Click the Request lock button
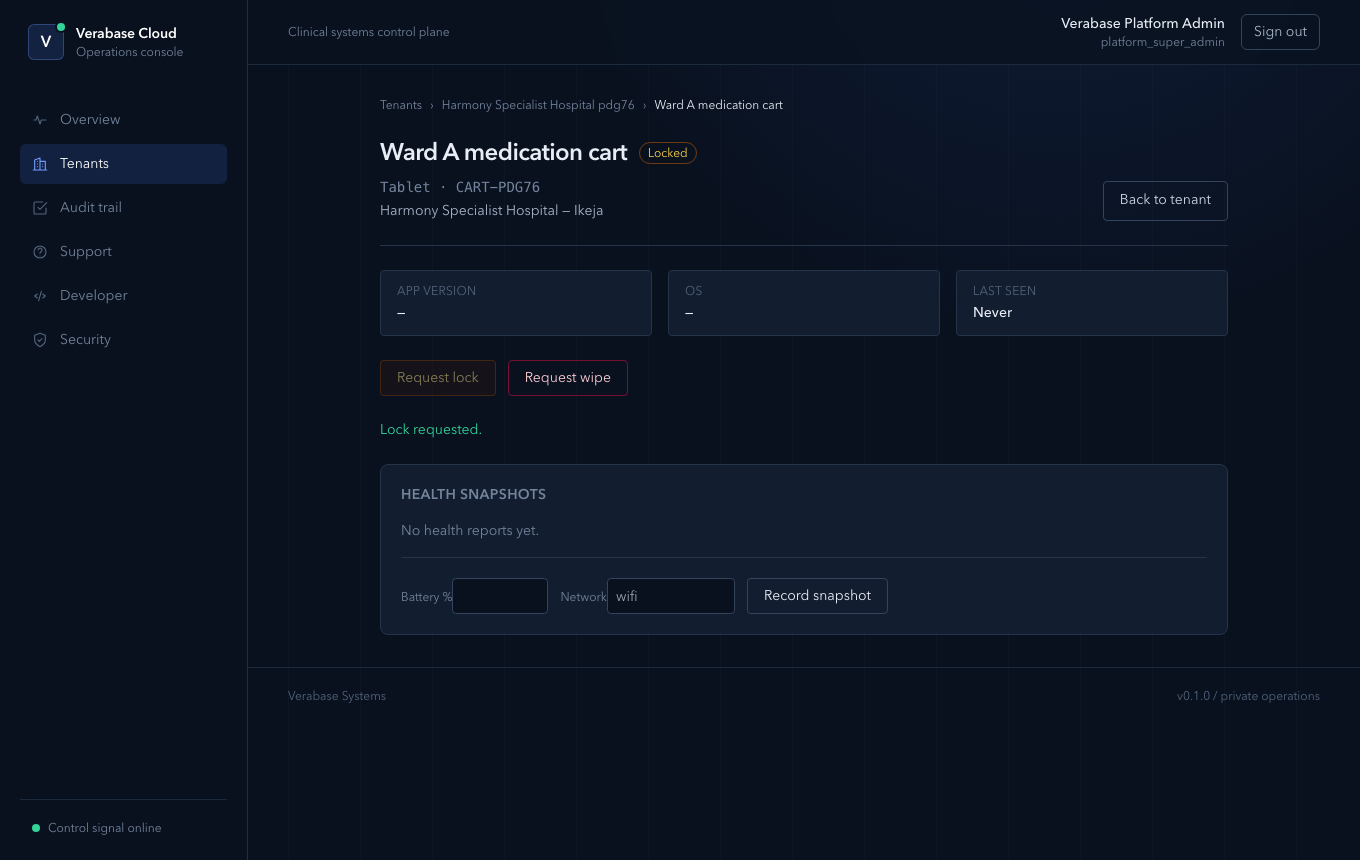Image resolution: width=1360 pixels, height=860 pixels. (x=438, y=378)
